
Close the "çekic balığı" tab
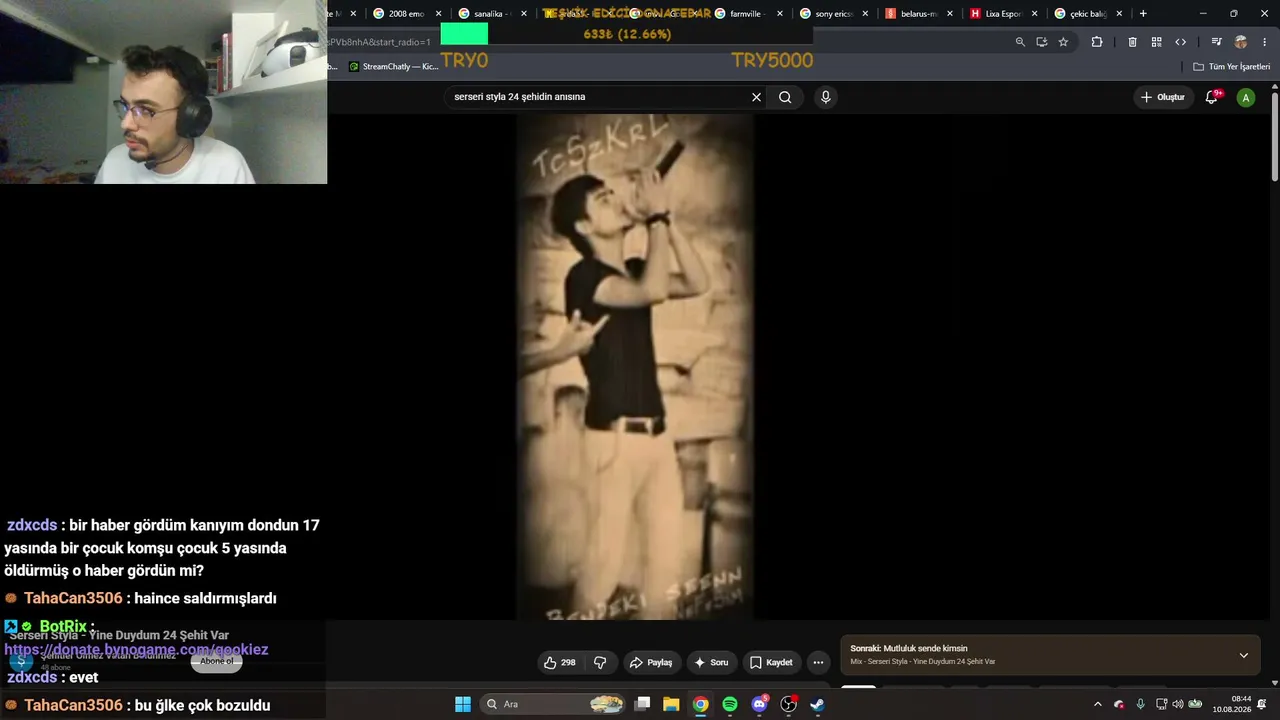tap(1119, 14)
